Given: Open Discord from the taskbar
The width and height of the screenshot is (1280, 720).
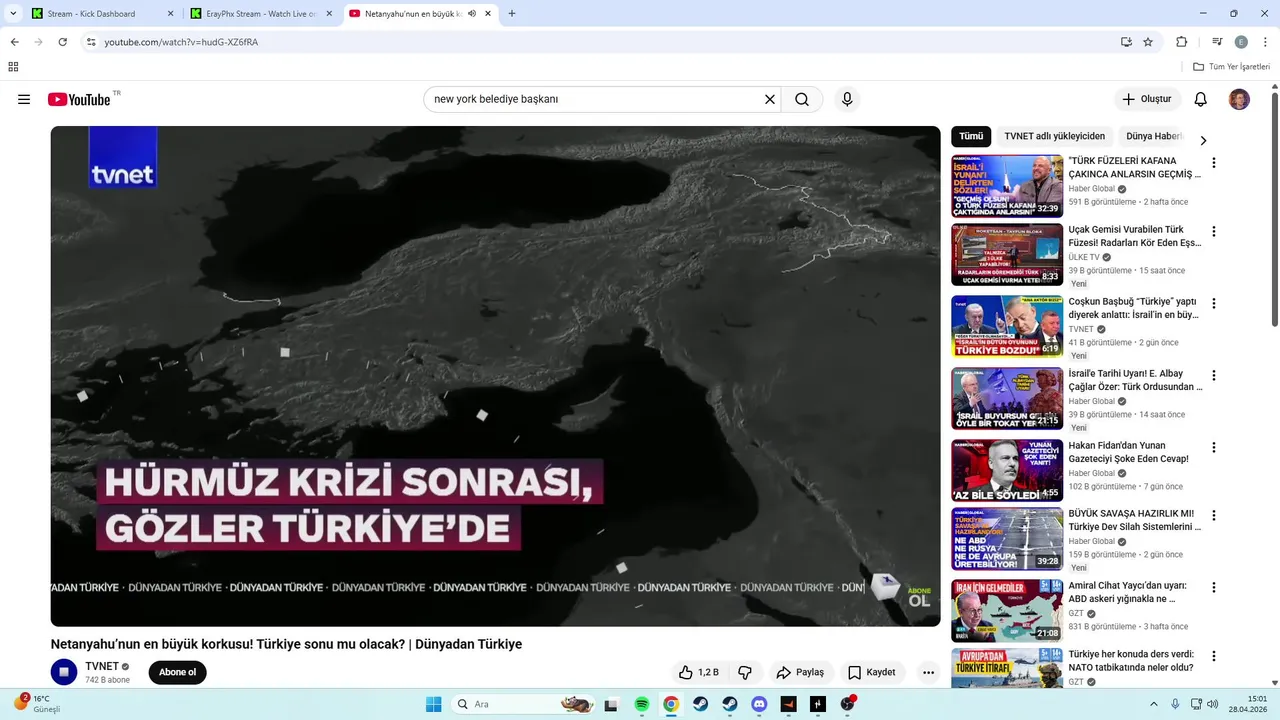Looking at the screenshot, I should click(x=759, y=704).
